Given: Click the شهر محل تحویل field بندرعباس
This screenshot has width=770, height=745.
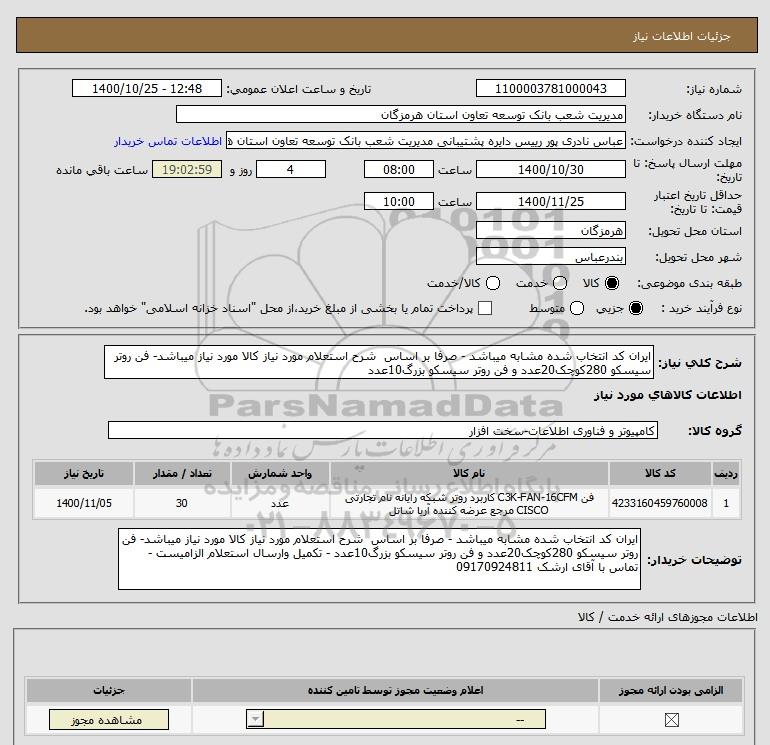Looking at the screenshot, I should [550, 256].
